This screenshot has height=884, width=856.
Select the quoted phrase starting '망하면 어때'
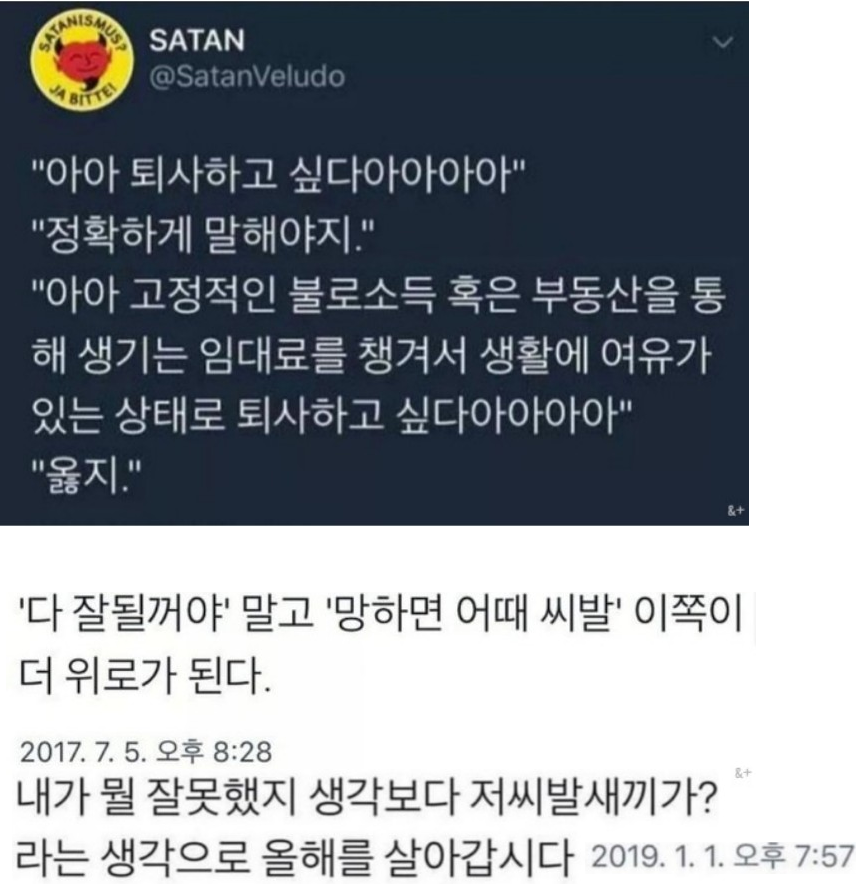(474, 615)
